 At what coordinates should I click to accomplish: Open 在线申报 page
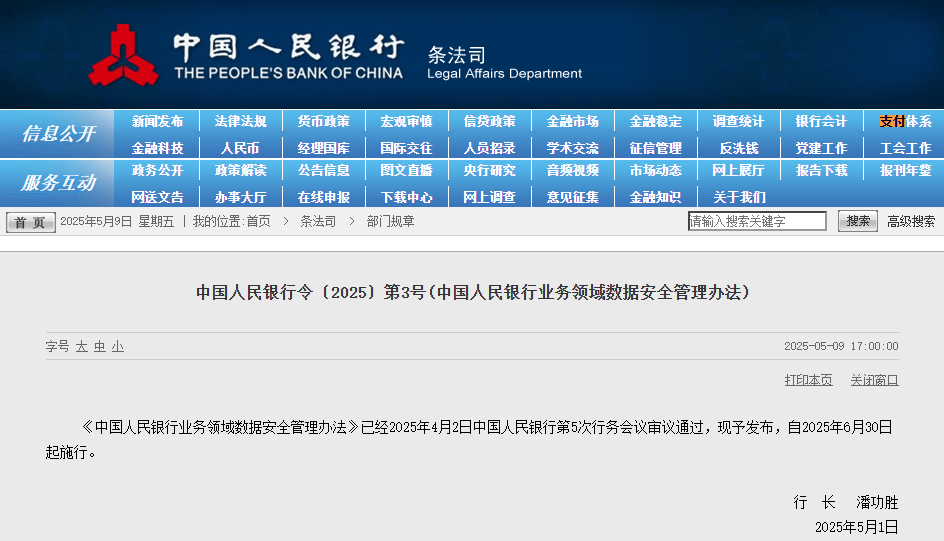pos(323,197)
